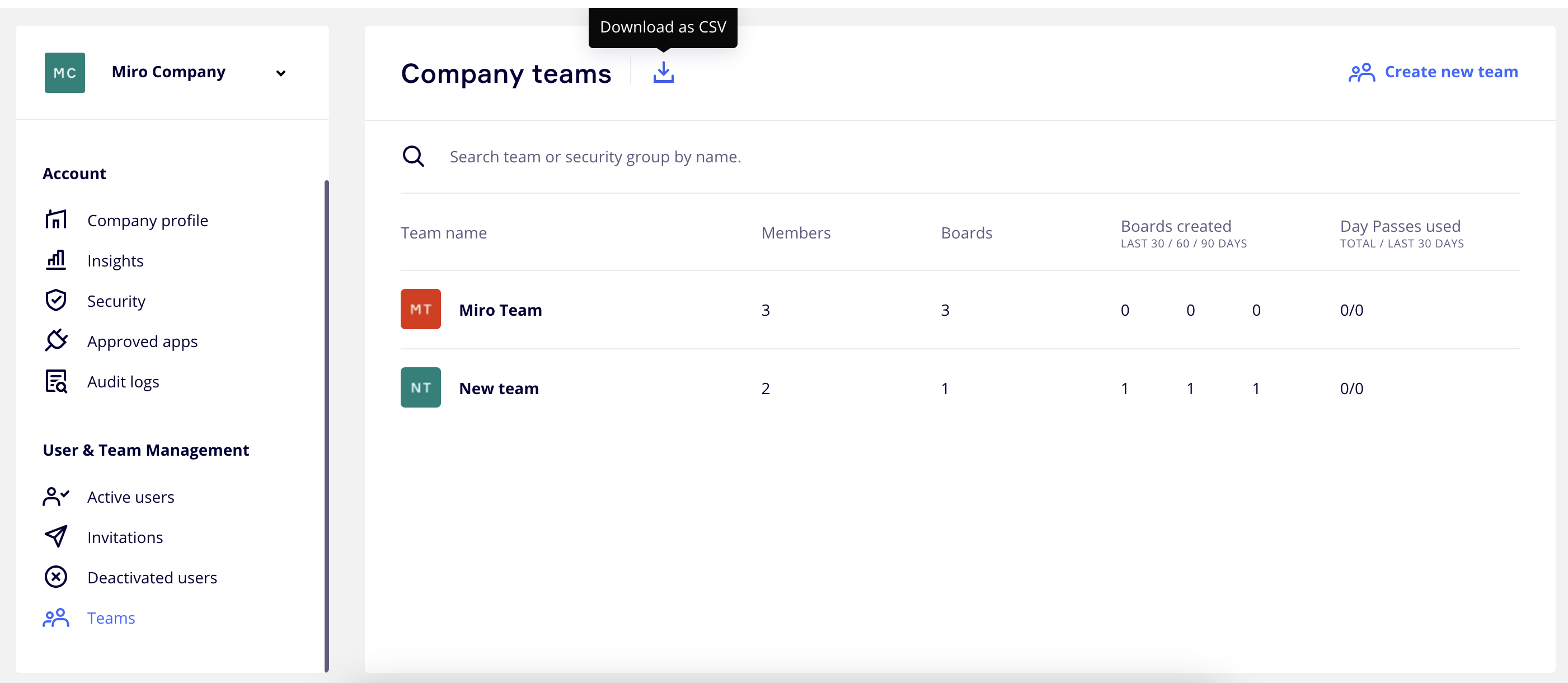
Task: Click the search magnifier icon
Action: (414, 156)
